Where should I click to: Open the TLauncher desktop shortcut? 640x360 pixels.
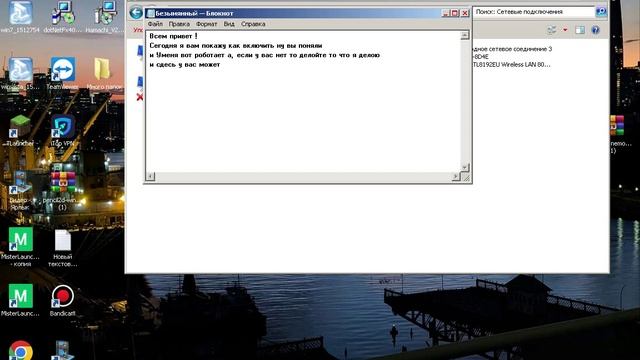click(x=20, y=131)
